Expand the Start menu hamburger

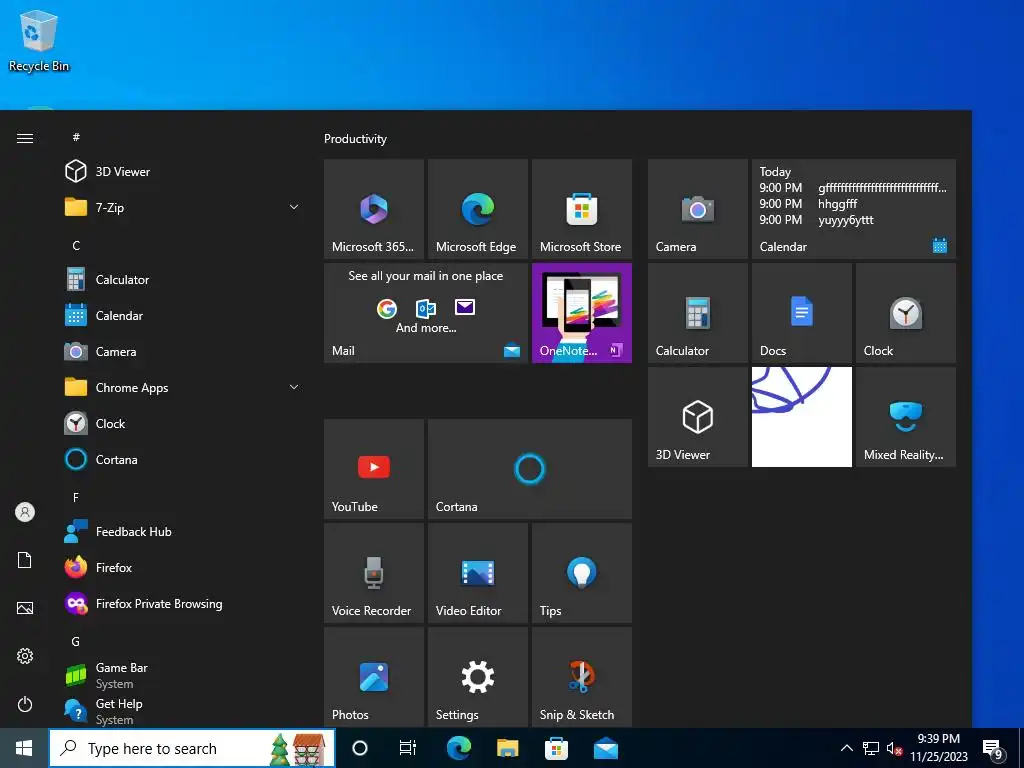tap(25, 138)
